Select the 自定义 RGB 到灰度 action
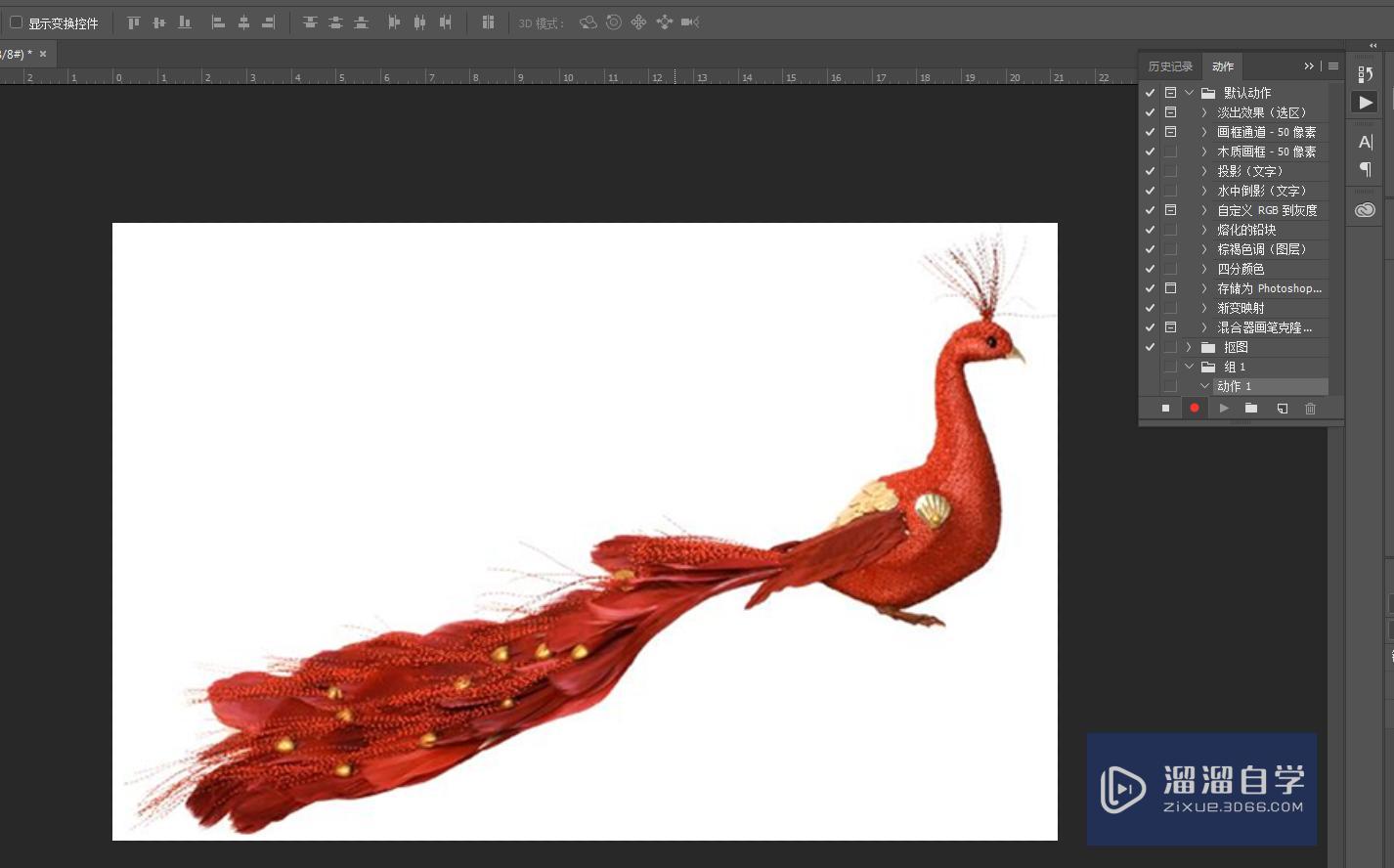 [x=1267, y=210]
